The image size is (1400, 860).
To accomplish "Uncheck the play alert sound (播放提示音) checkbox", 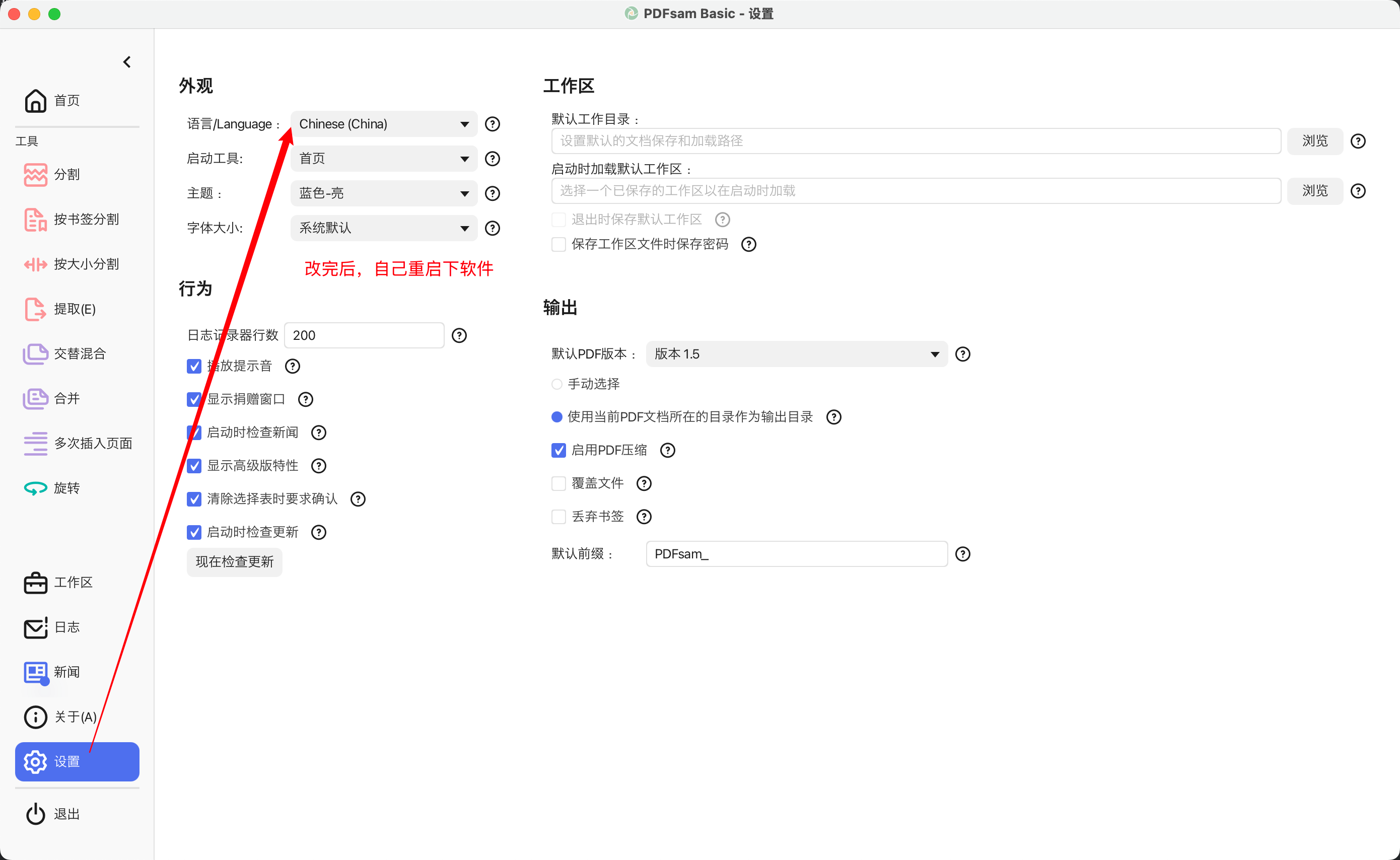I will click(x=194, y=366).
